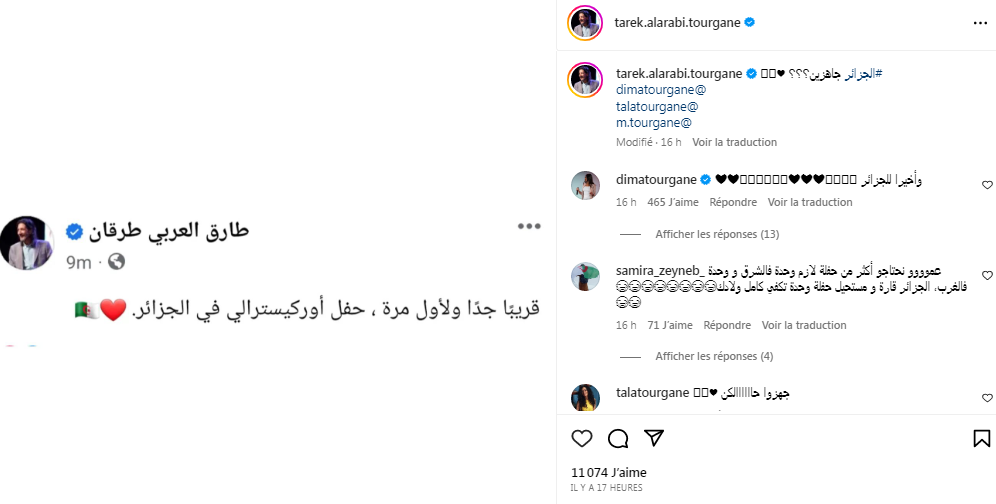
Task: View the 11 074 J'aime likes list
Action: click(x=607, y=471)
